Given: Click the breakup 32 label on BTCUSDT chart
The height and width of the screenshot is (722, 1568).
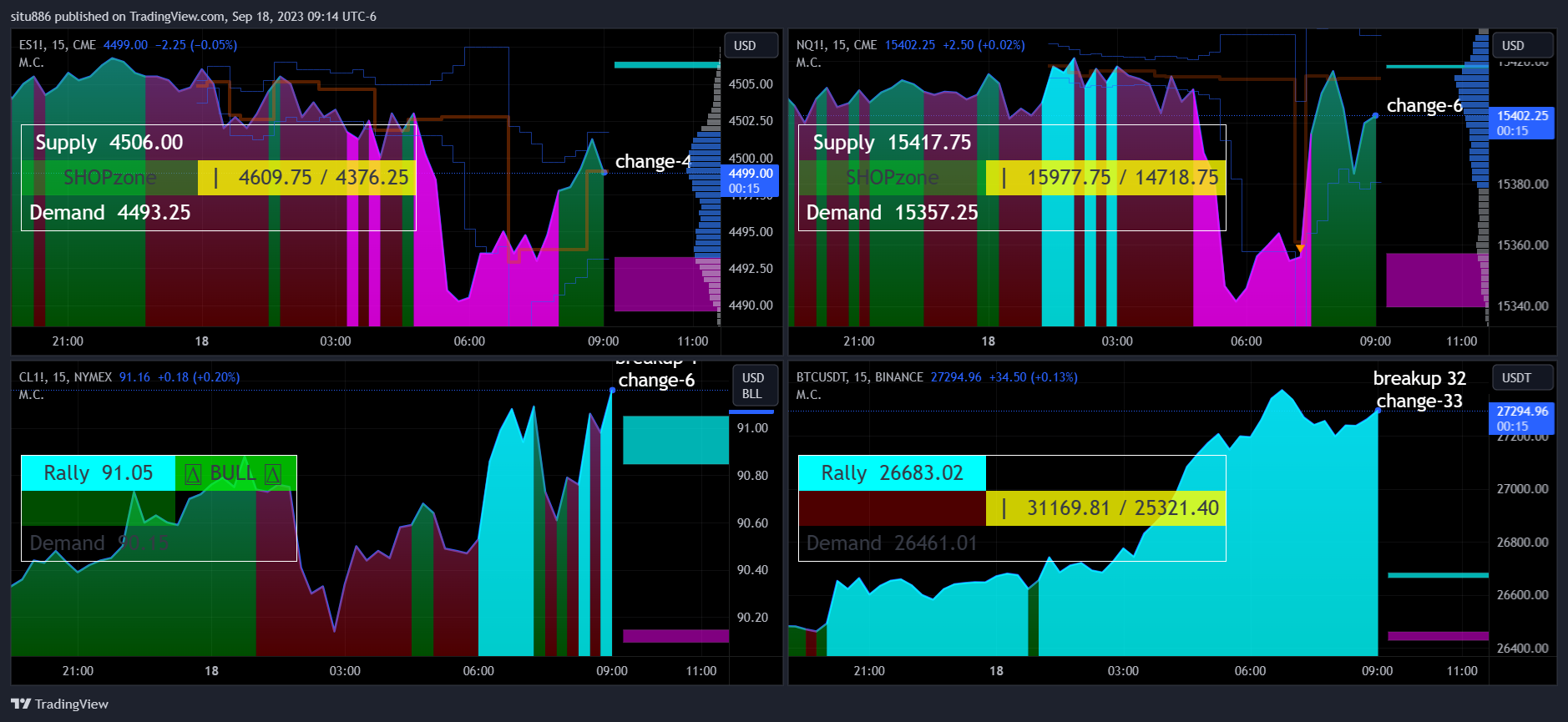Looking at the screenshot, I should 1419,378.
